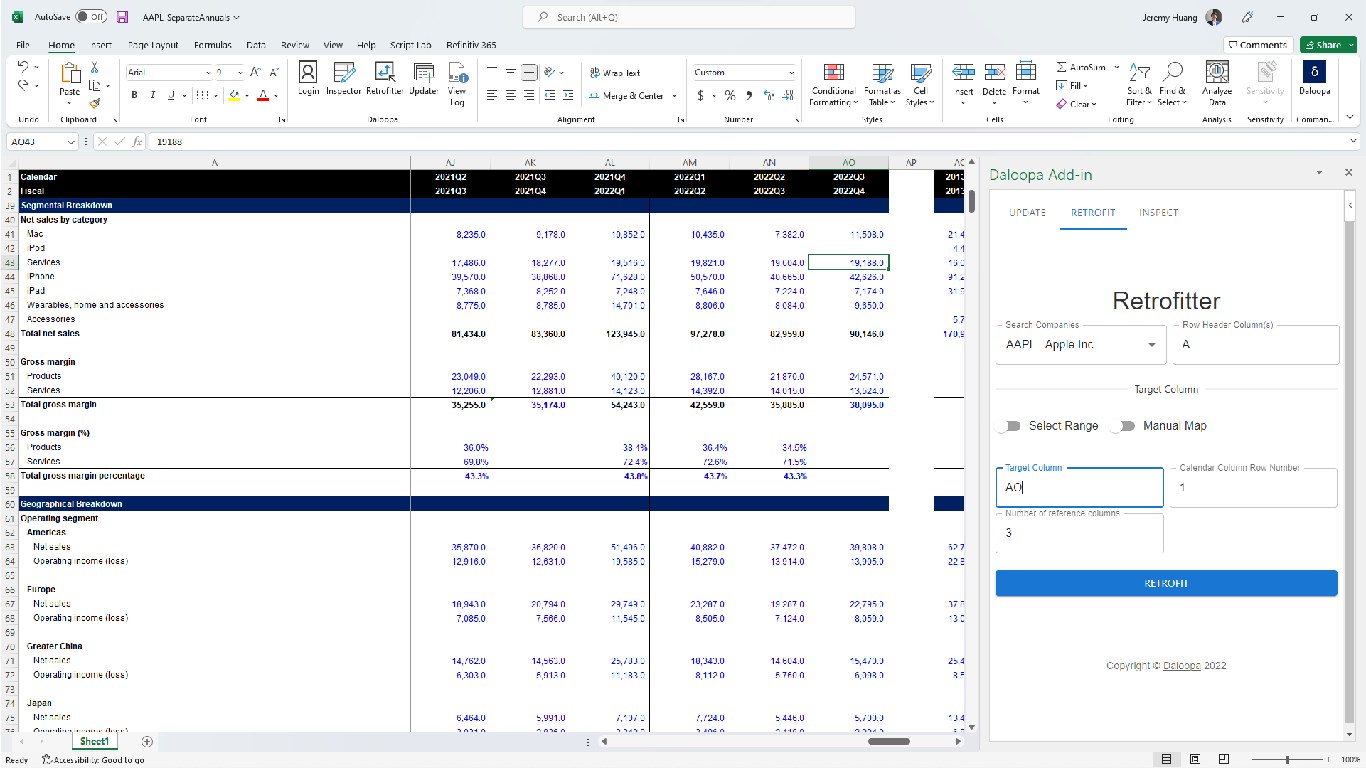The image size is (1366, 768).
Task: Collapse the ribbon with the chevron
Action: click(x=1351, y=117)
